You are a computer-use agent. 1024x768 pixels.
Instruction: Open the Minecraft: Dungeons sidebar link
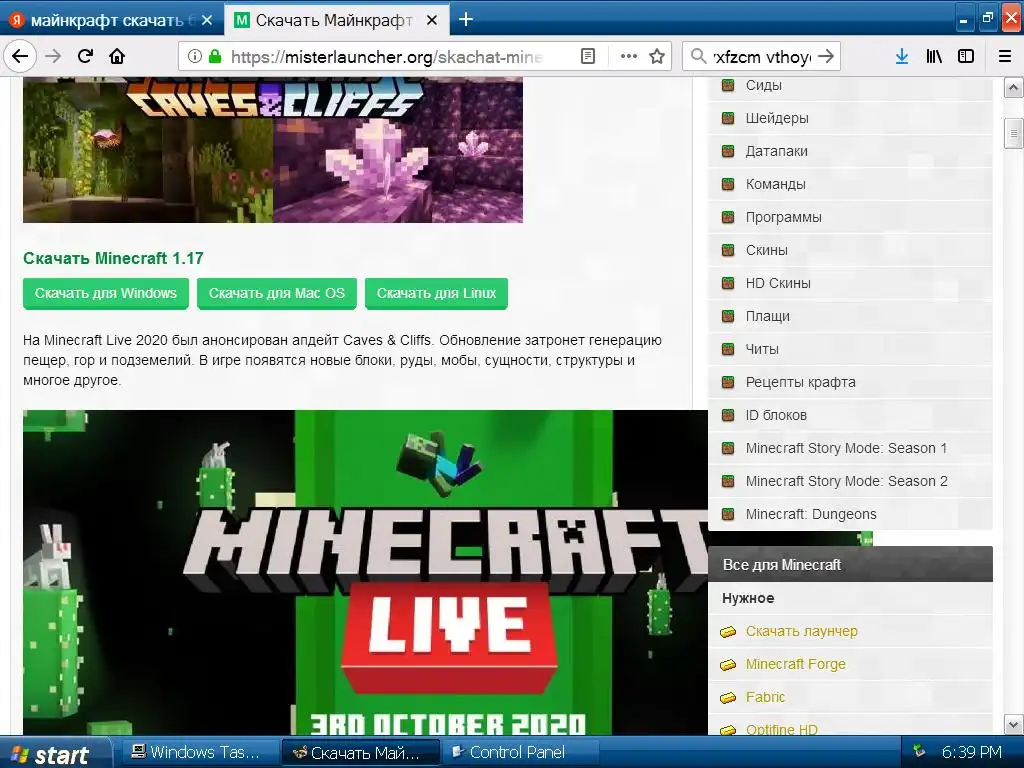[810, 514]
